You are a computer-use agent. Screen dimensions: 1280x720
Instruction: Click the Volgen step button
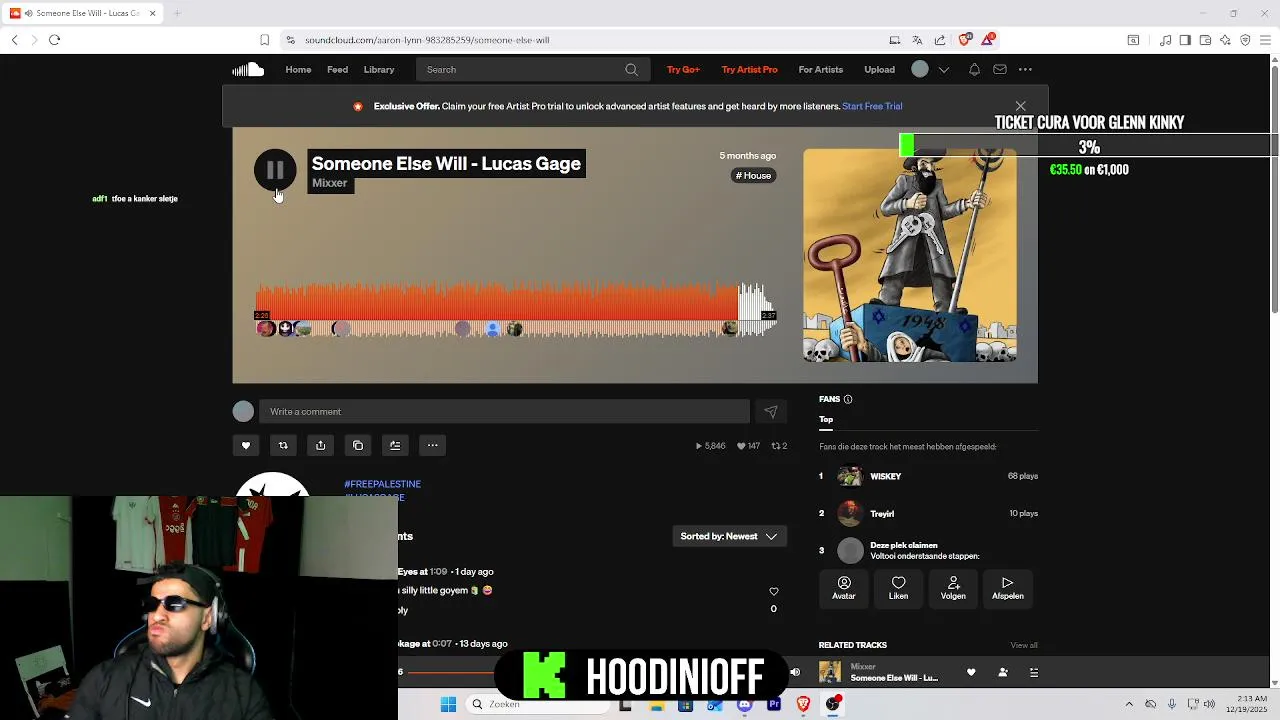coord(953,587)
